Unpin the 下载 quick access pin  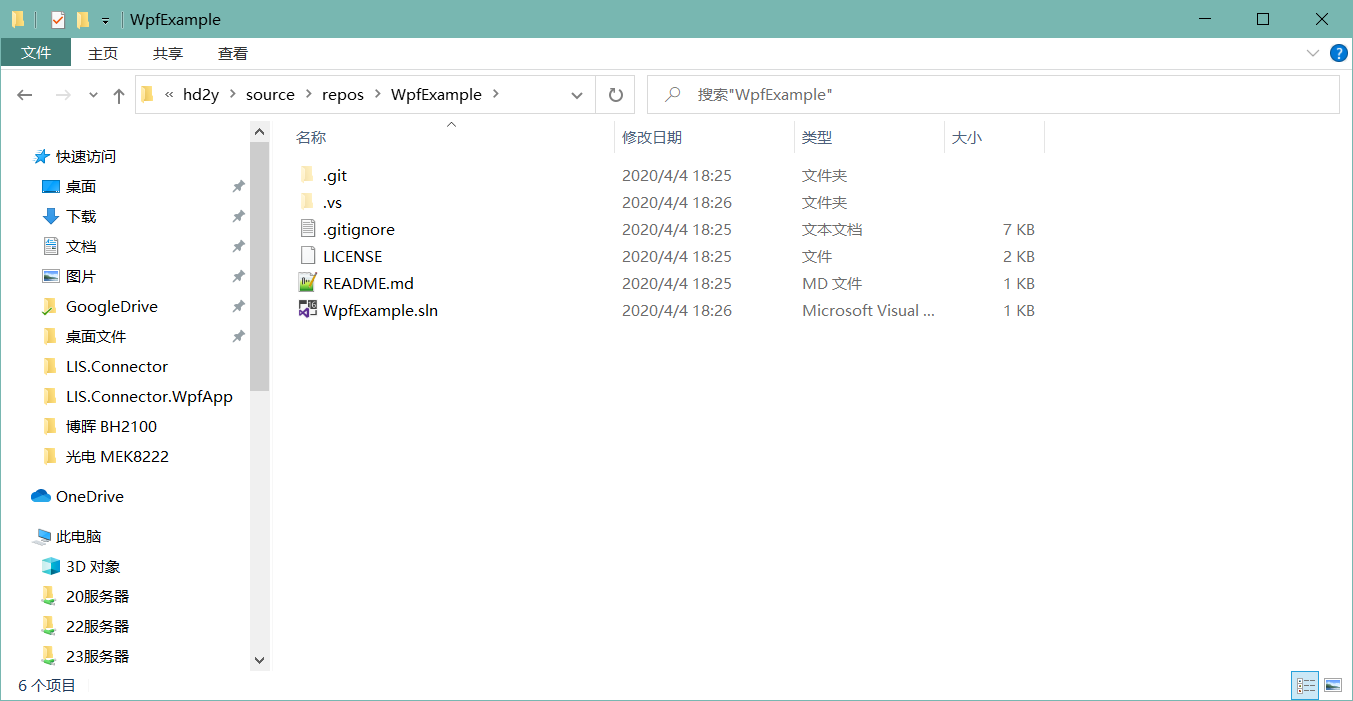click(238, 216)
